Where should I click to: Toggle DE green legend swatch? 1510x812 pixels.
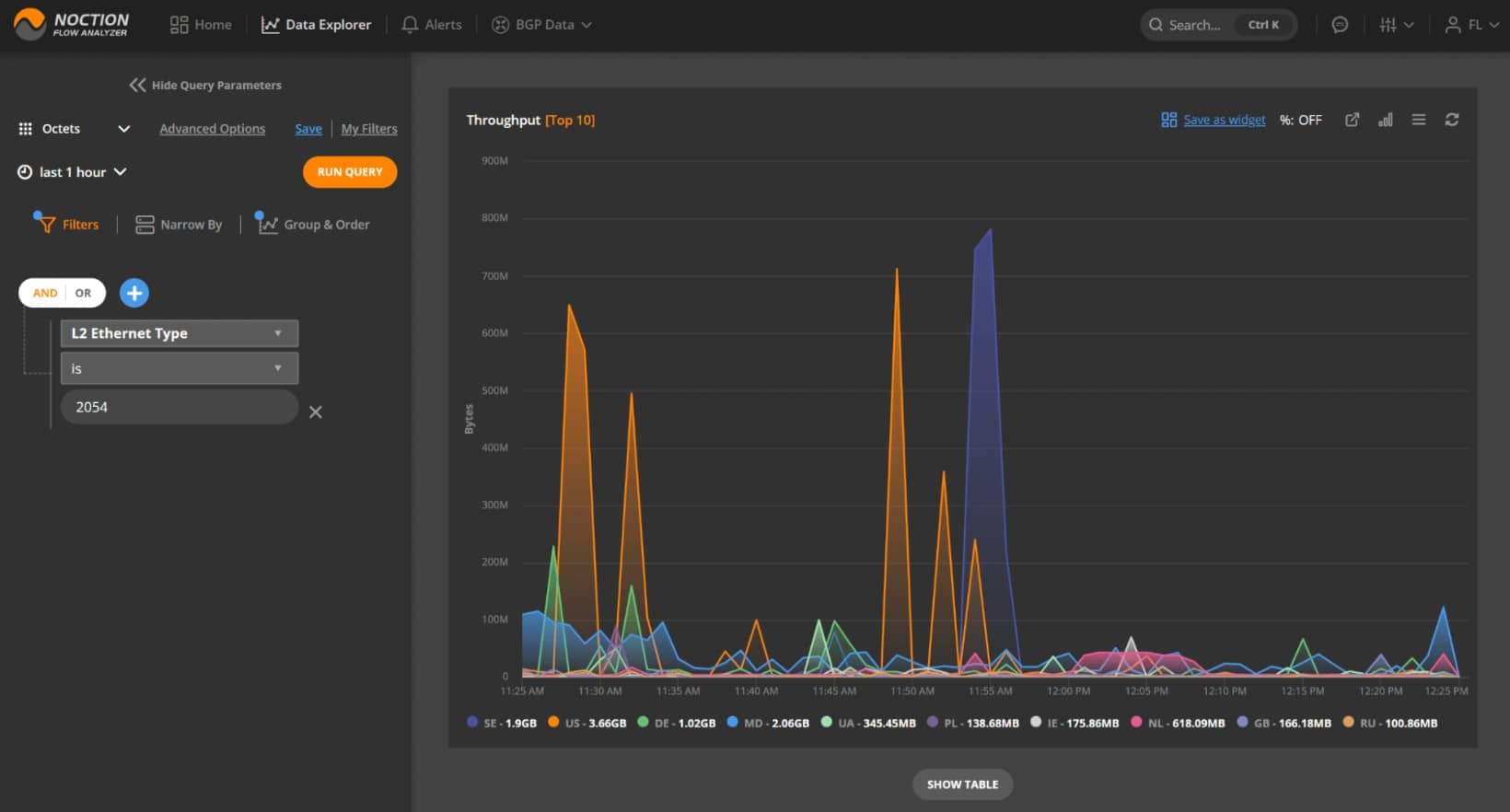[643, 722]
